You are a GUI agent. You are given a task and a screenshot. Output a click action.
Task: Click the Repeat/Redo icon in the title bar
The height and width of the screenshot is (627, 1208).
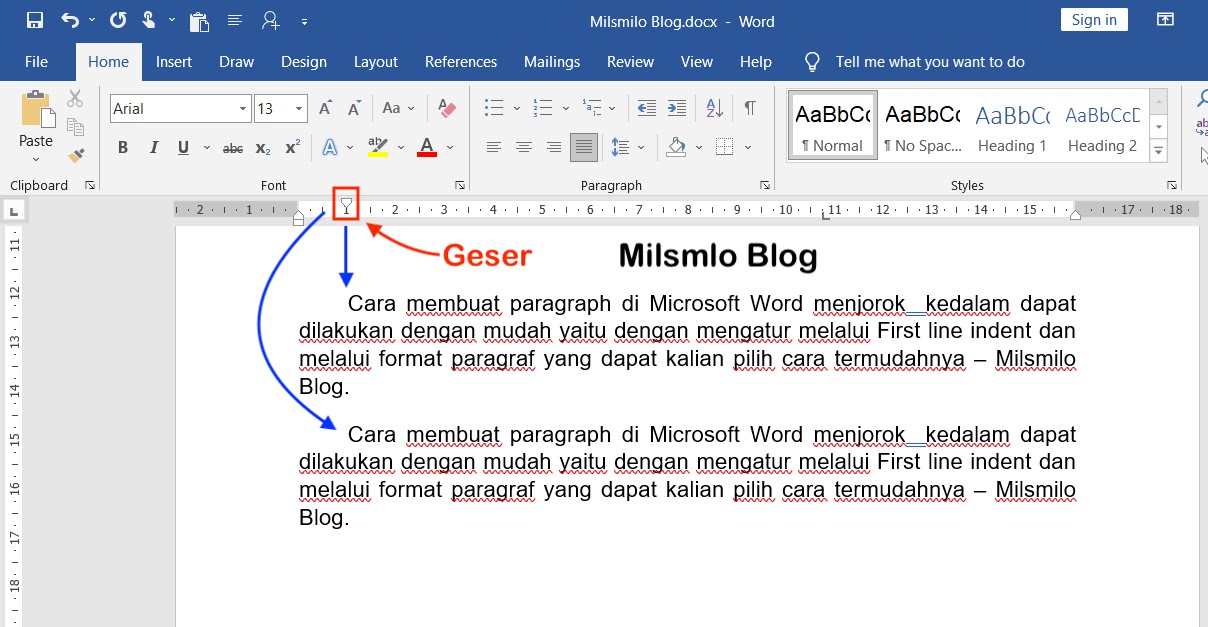tap(118, 20)
